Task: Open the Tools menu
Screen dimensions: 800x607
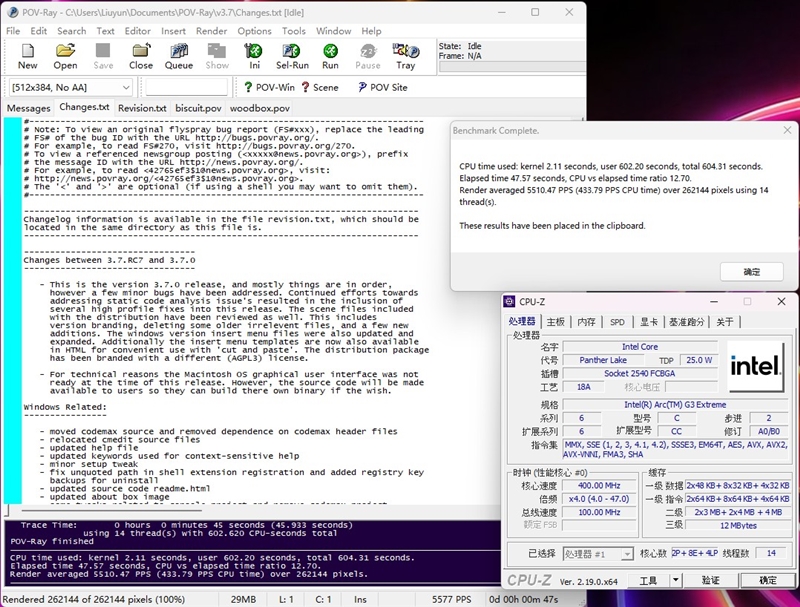Action: click(x=294, y=31)
